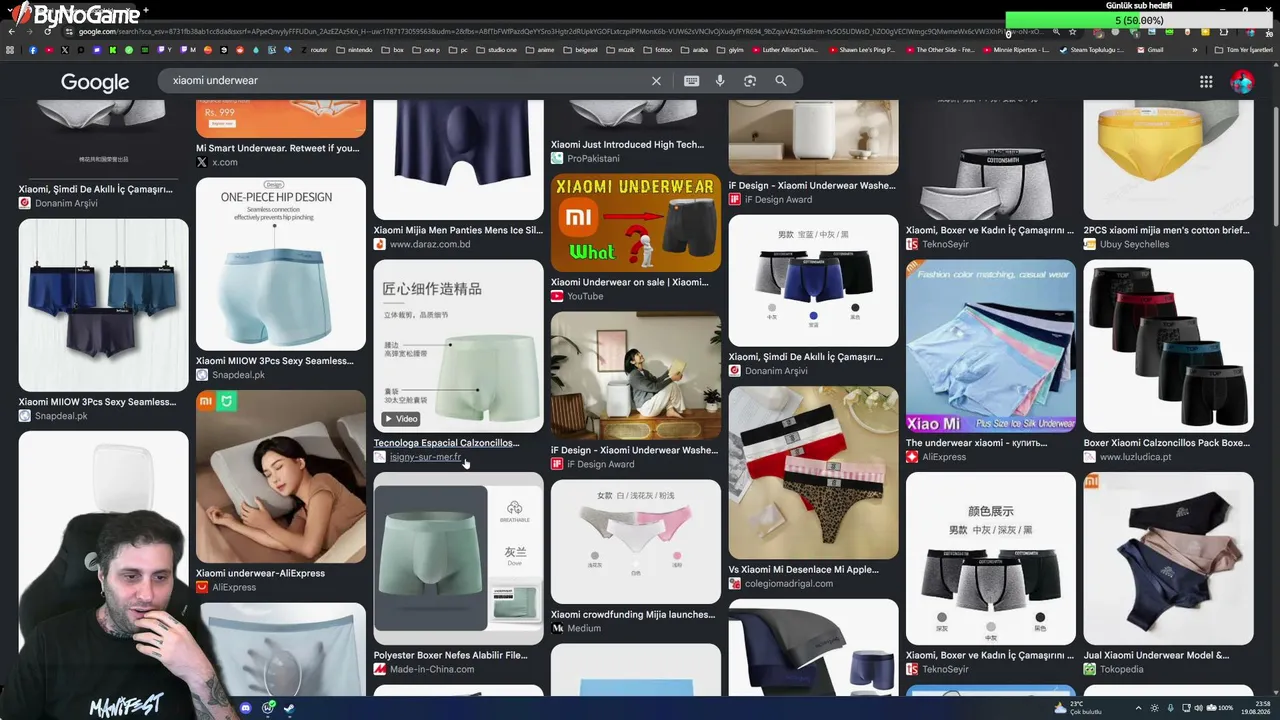
Task: Bookmark this page with the star icon
Action: 1074,32
